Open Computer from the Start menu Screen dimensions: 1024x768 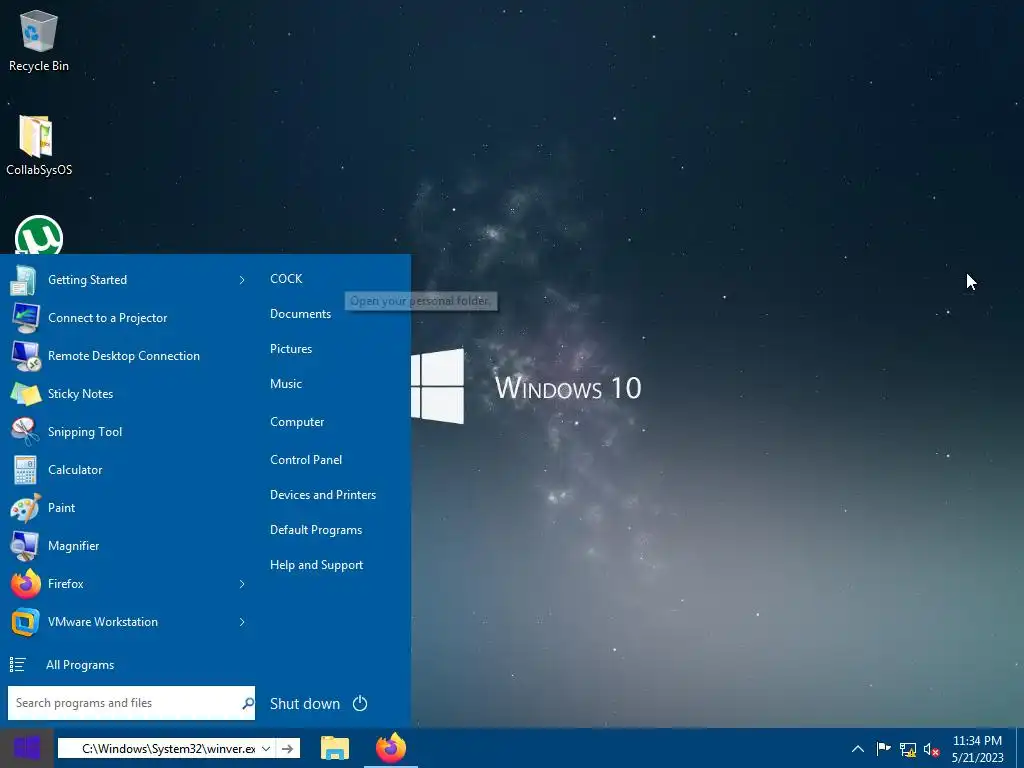point(297,422)
